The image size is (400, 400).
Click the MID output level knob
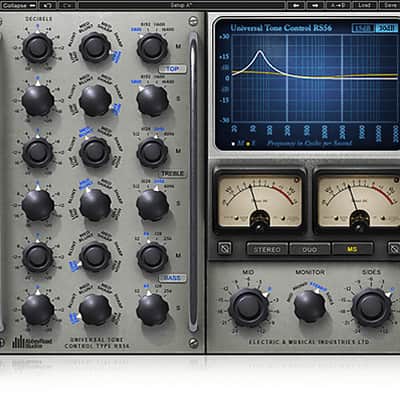click(249, 307)
